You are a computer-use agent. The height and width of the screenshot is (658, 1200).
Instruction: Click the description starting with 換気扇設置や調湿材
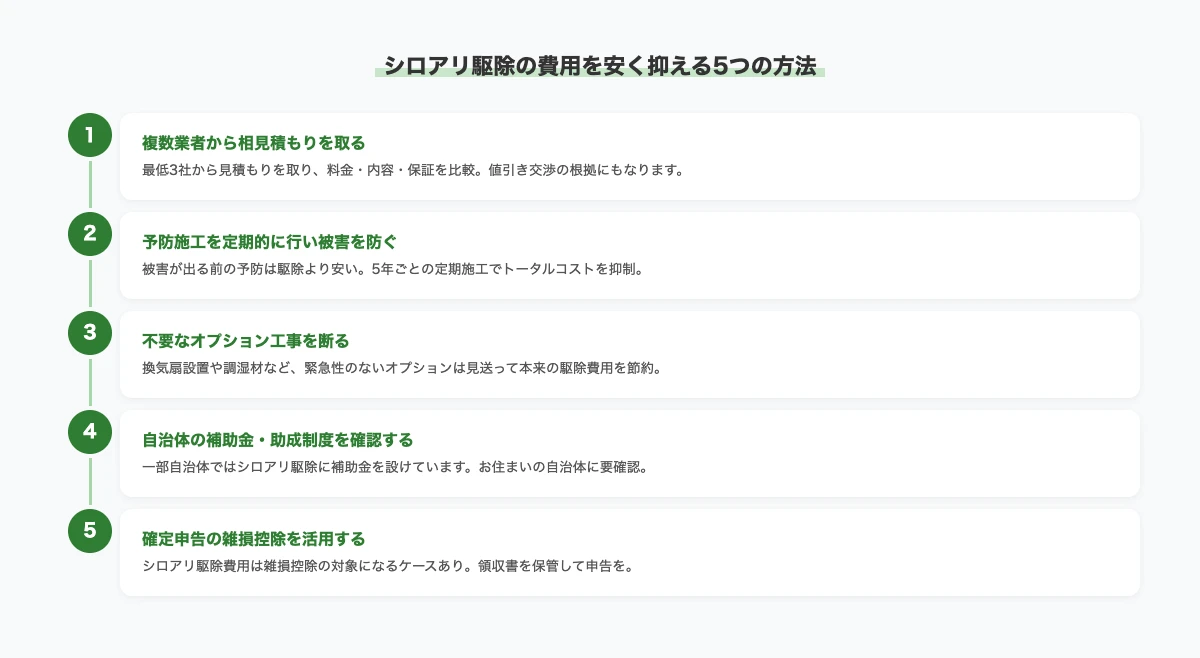[x=402, y=367]
